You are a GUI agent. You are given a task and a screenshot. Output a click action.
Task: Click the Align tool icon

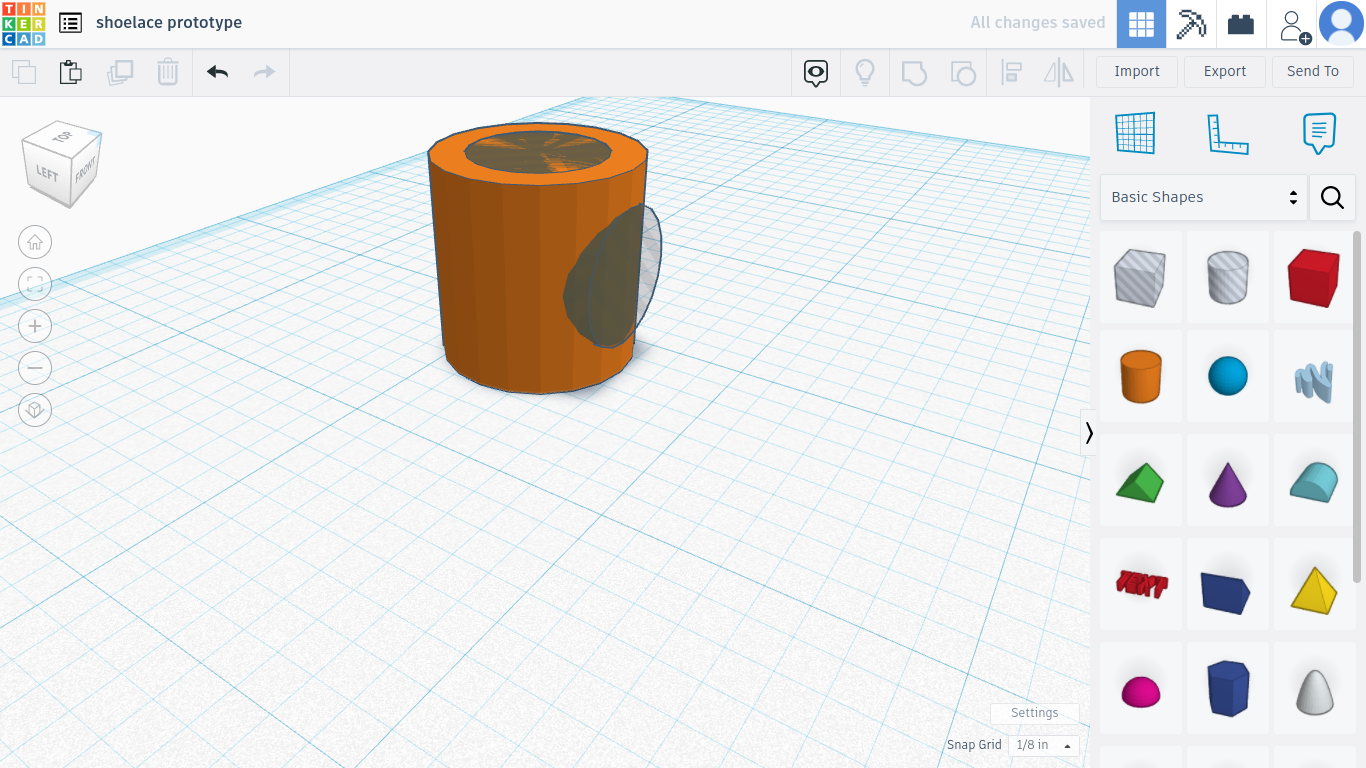coord(1011,72)
